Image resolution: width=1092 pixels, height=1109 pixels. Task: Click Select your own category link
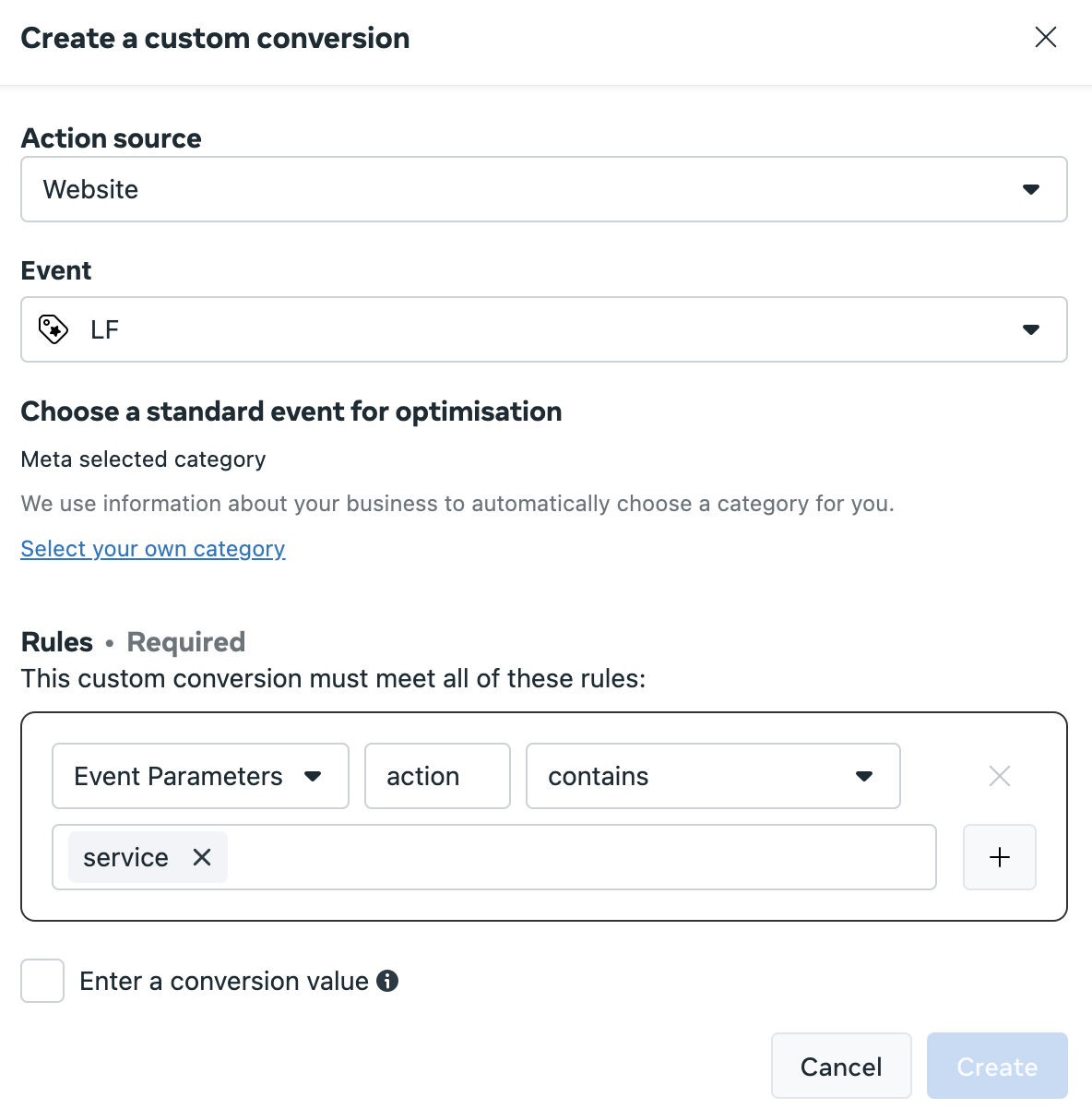click(153, 549)
